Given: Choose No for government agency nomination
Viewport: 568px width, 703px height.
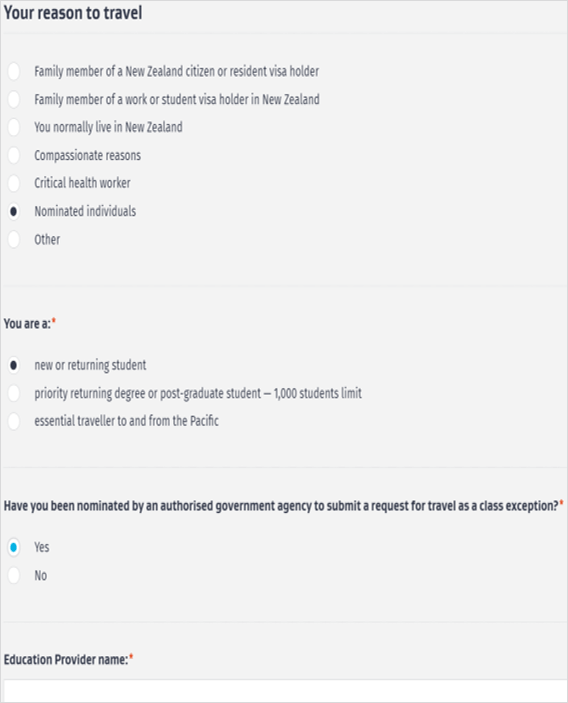Looking at the screenshot, I should click(x=13, y=575).
